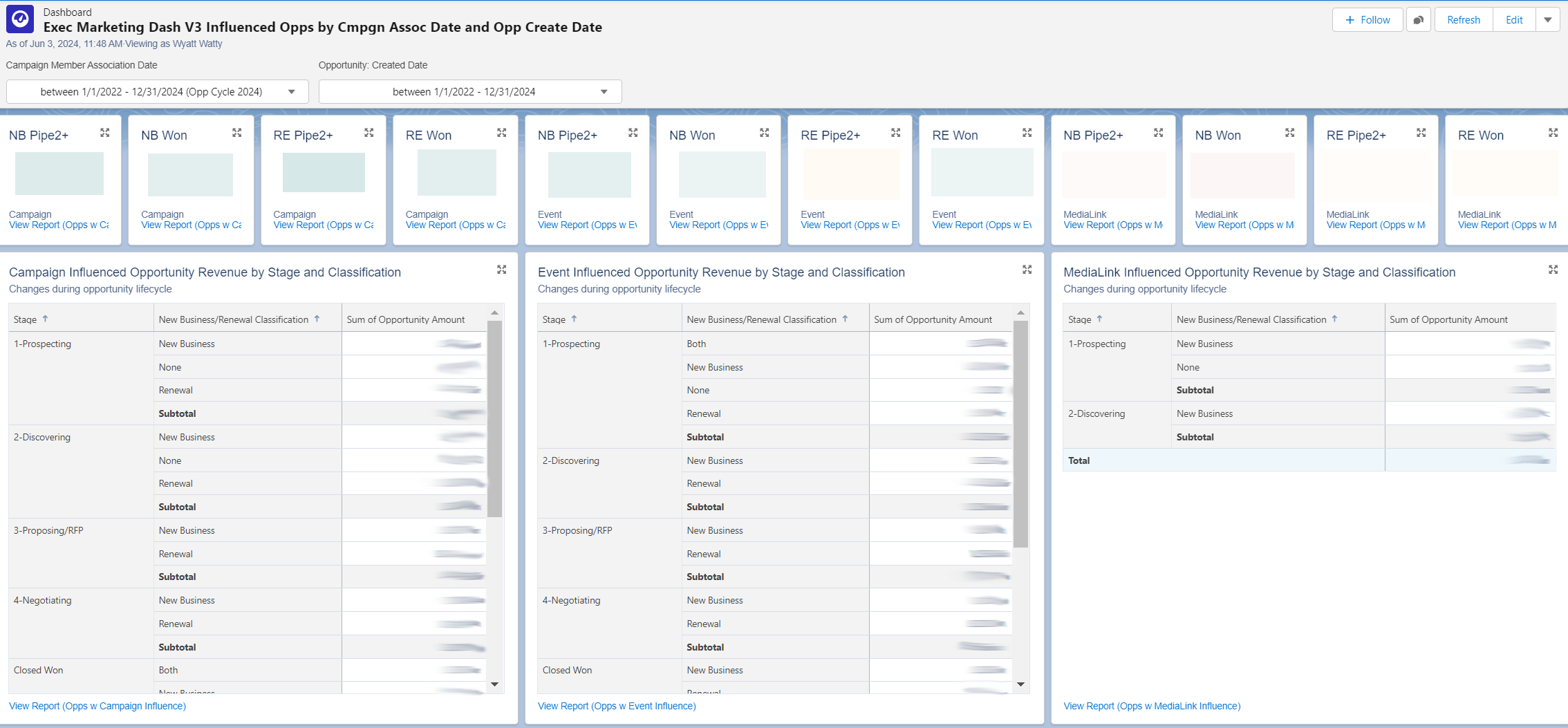Refresh the dashboard
1568x728 pixels.
[1464, 20]
